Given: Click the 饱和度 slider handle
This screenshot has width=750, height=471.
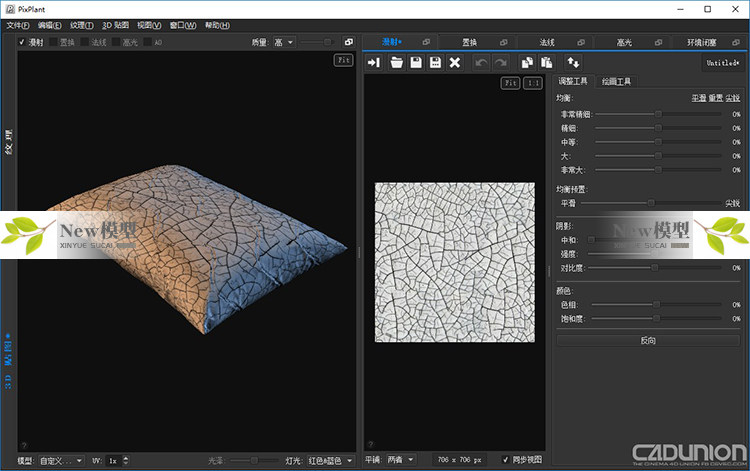Looking at the screenshot, I should (x=657, y=318).
